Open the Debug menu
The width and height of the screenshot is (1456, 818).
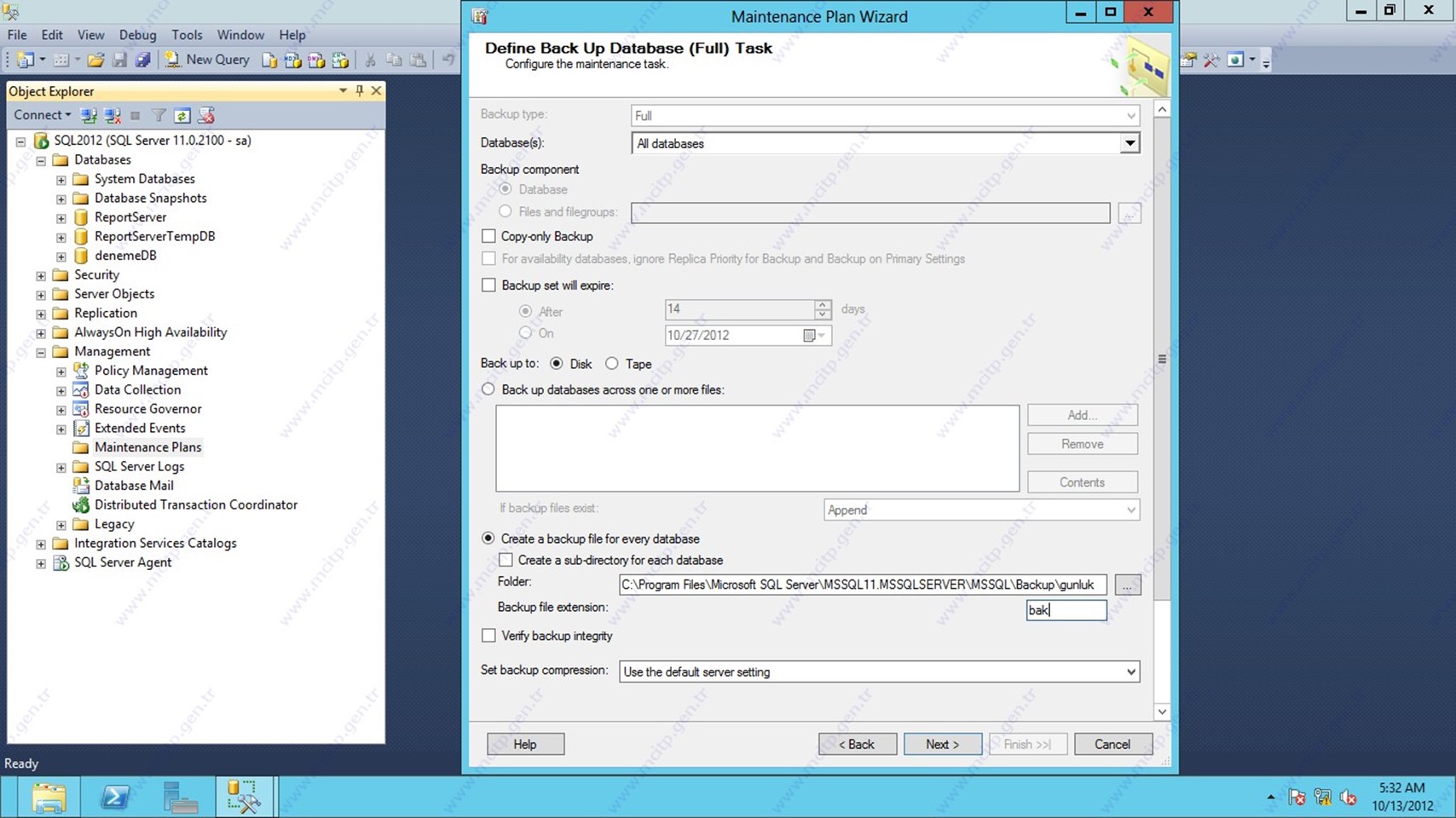[137, 35]
